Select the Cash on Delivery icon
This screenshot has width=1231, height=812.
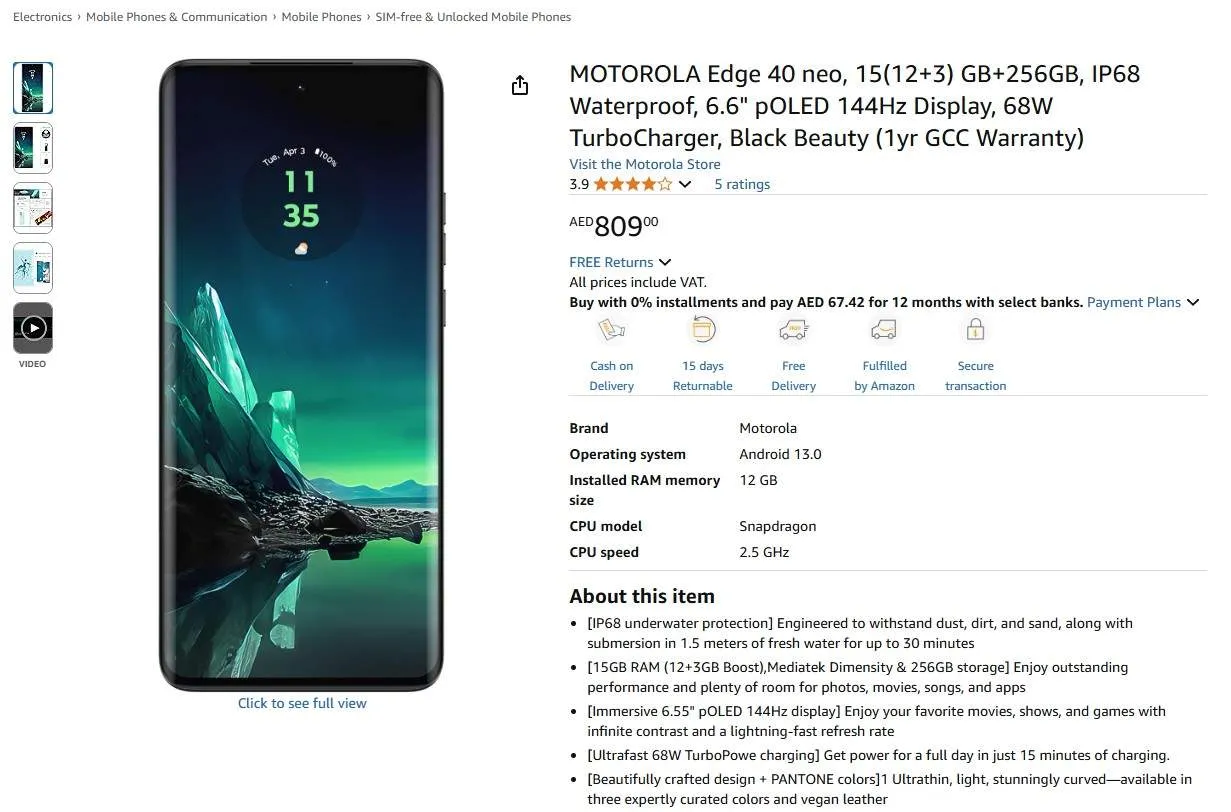point(611,329)
